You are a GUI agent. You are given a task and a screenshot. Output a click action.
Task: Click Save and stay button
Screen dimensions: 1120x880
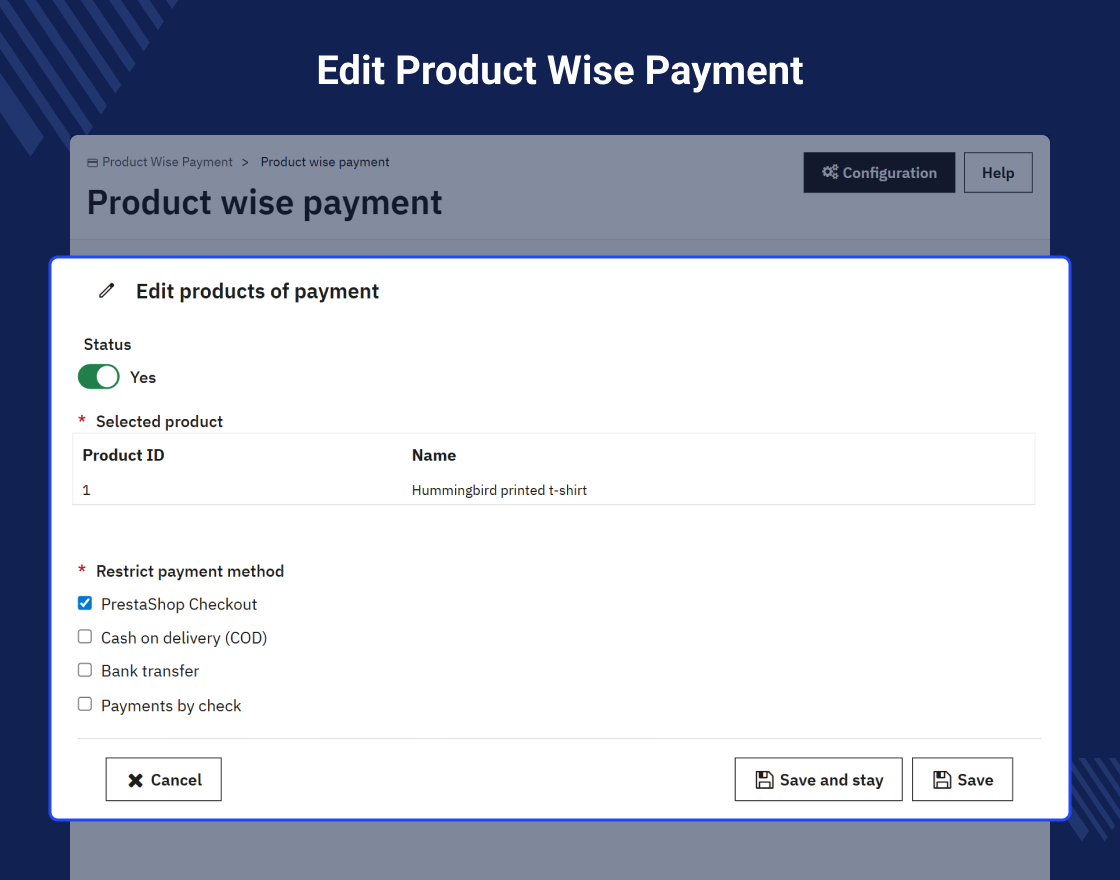pos(819,779)
